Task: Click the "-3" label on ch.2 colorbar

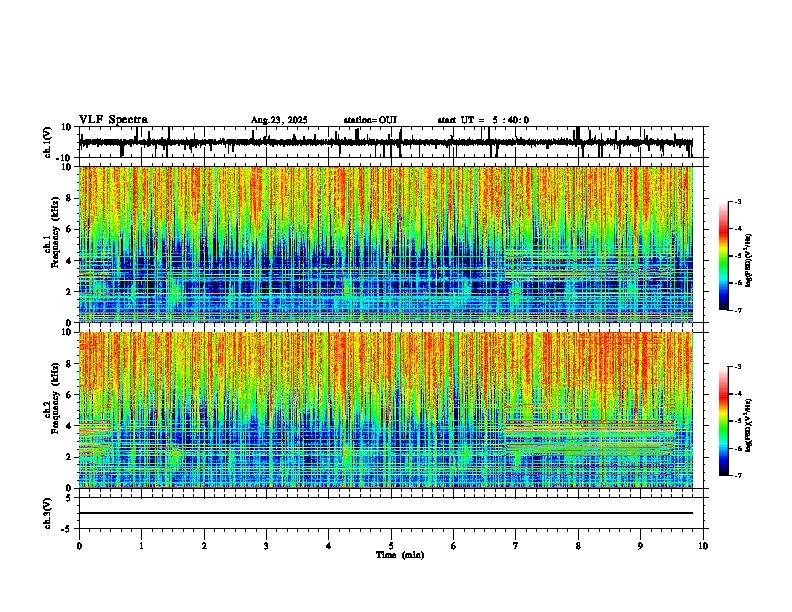Action: tap(738, 367)
